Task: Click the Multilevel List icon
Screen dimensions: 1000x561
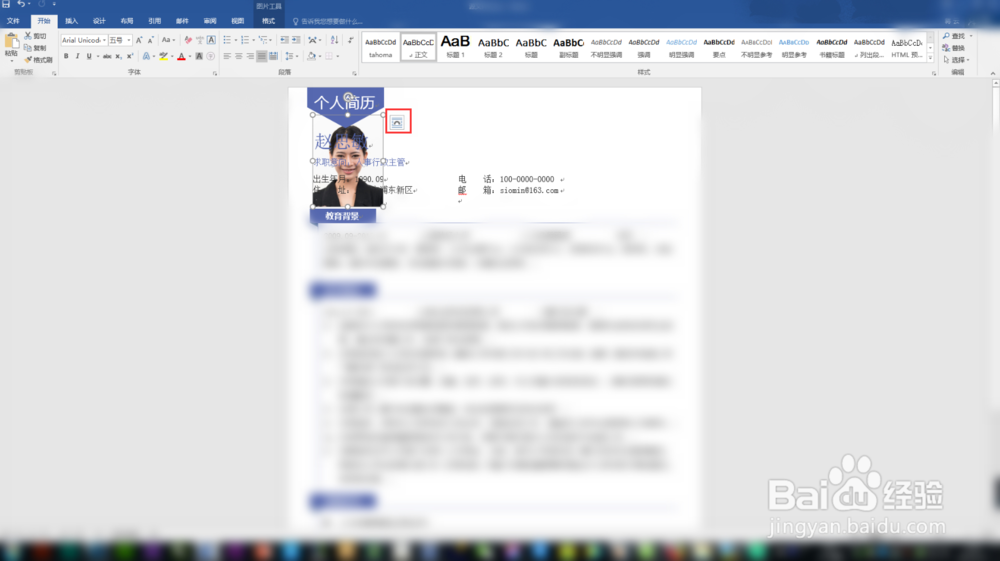Action: pyautogui.click(x=263, y=40)
